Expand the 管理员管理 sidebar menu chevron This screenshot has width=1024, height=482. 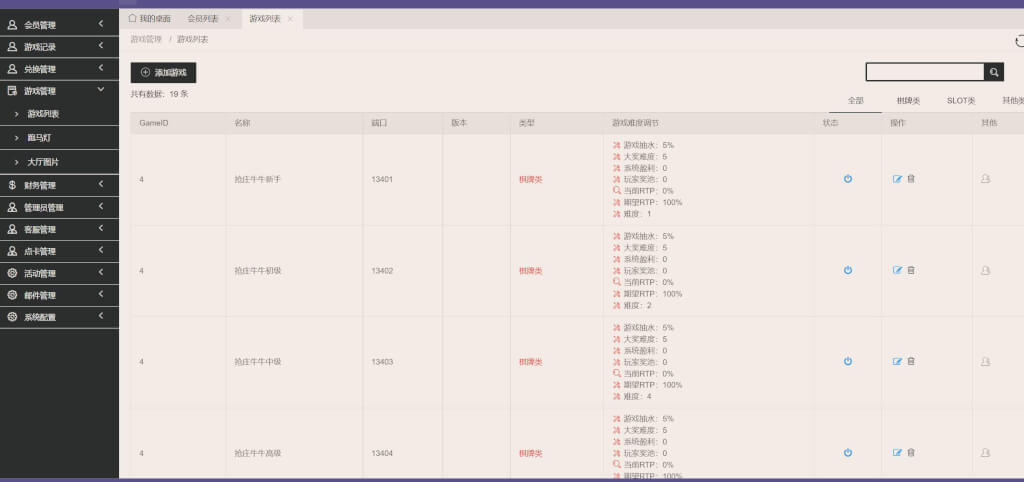(101, 206)
